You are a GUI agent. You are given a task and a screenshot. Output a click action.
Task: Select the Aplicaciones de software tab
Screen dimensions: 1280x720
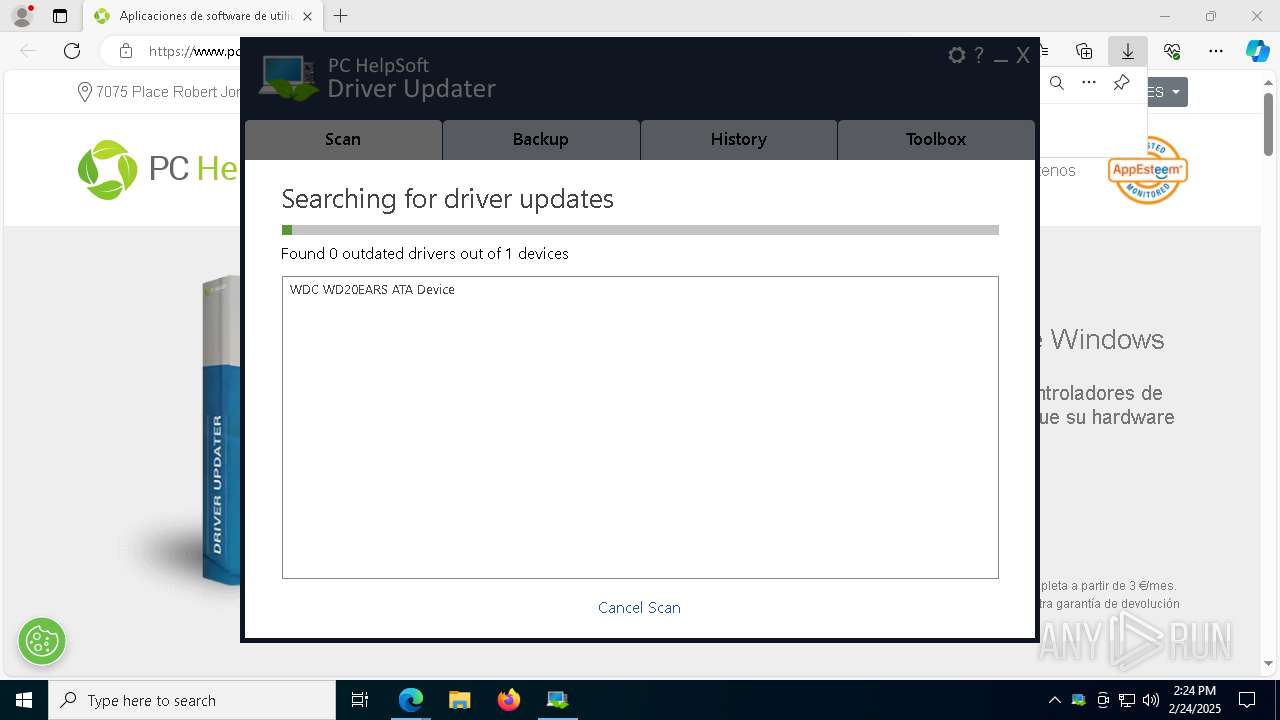coord(205,16)
